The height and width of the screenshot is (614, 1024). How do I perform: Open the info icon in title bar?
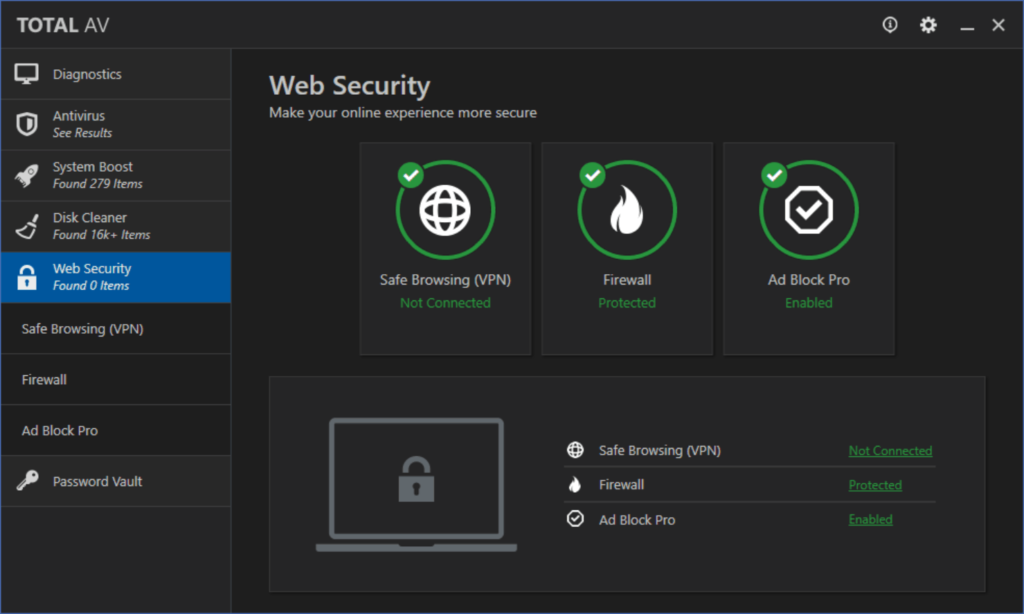click(x=889, y=25)
